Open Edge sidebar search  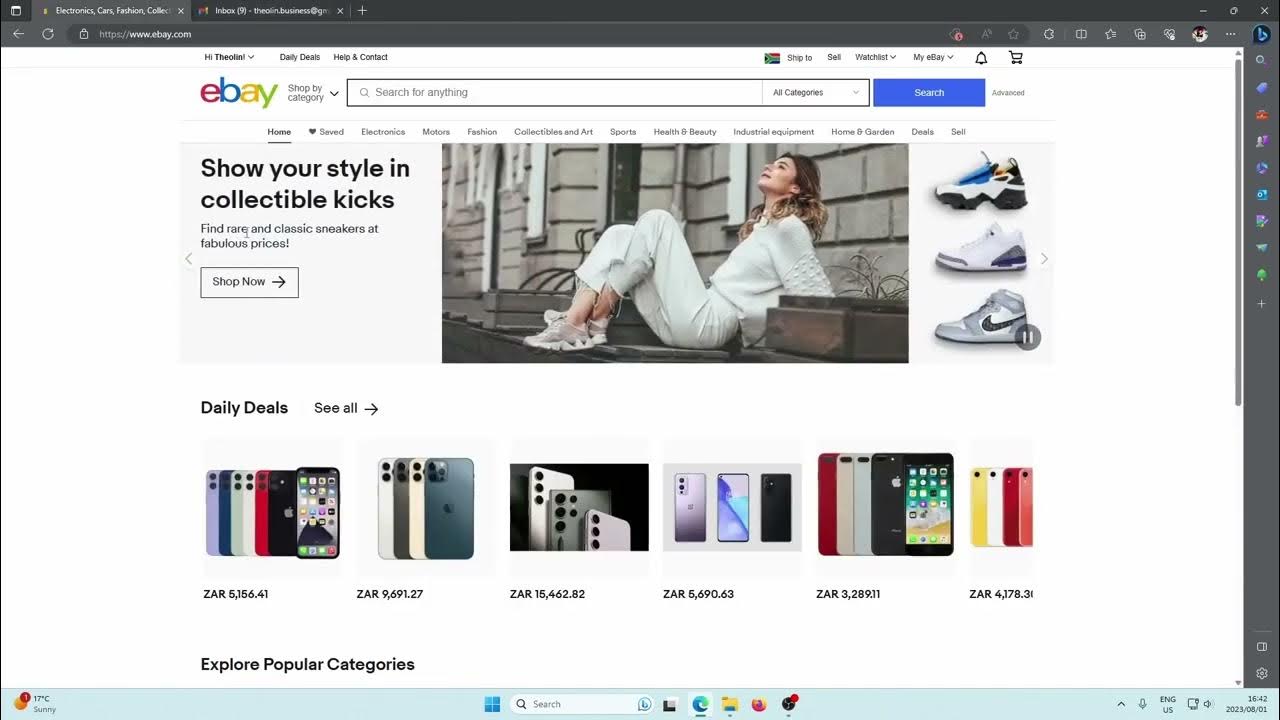(x=1261, y=61)
